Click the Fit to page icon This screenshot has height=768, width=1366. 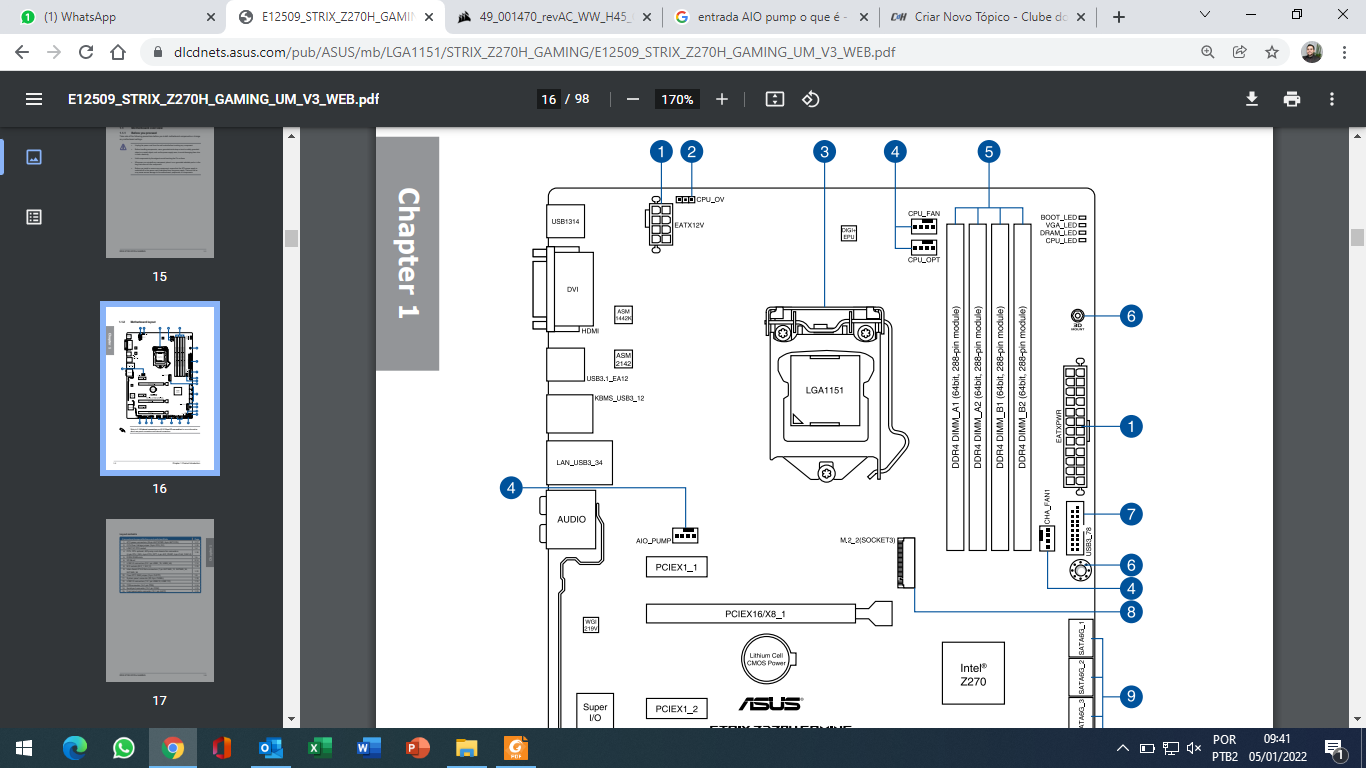[774, 99]
